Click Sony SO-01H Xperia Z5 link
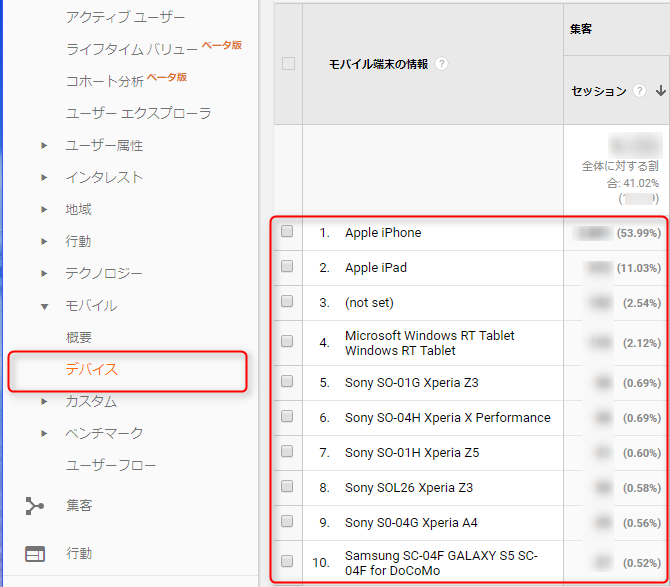 (x=412, y=452)
